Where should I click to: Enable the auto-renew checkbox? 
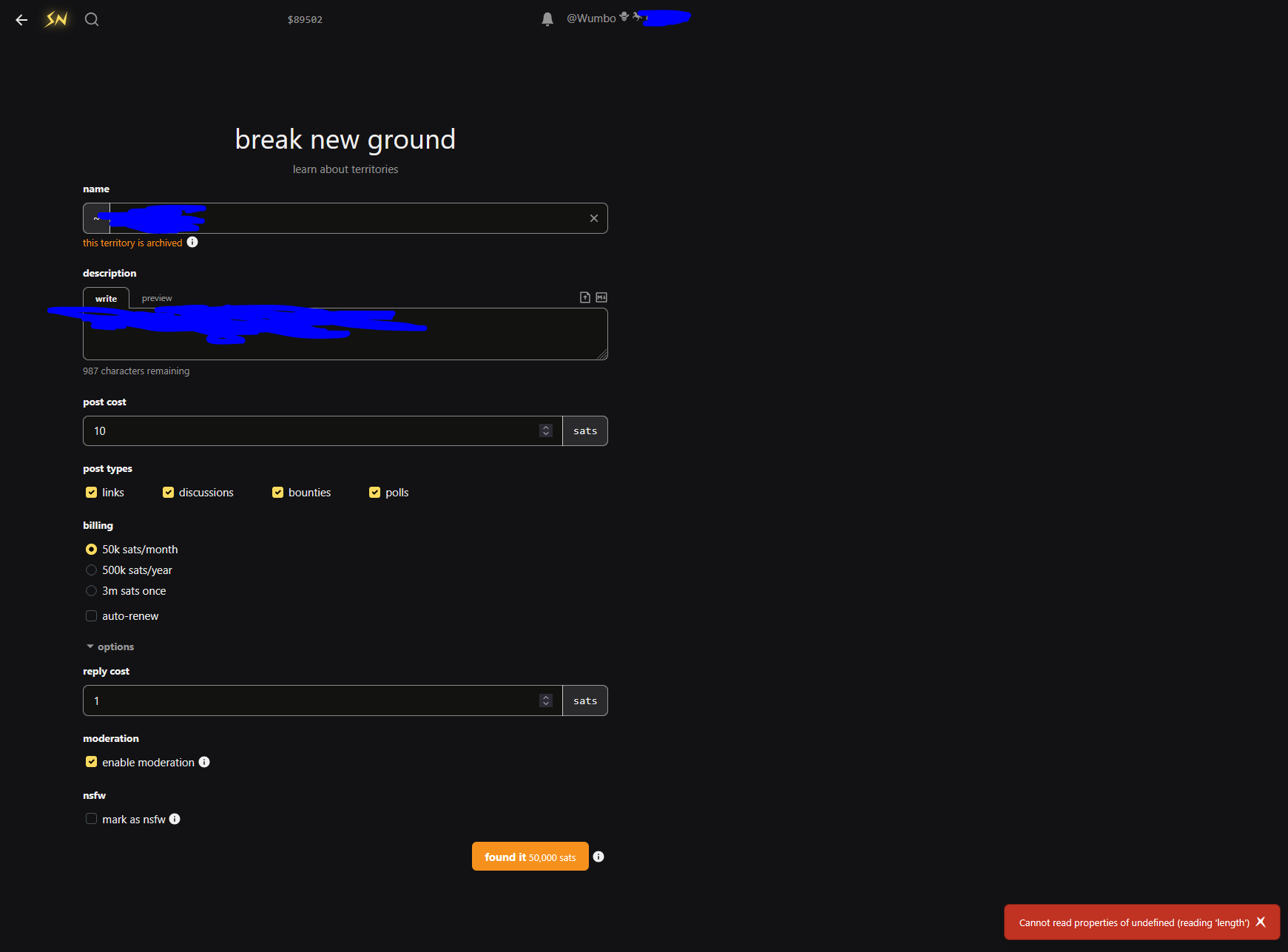point(92,616)
